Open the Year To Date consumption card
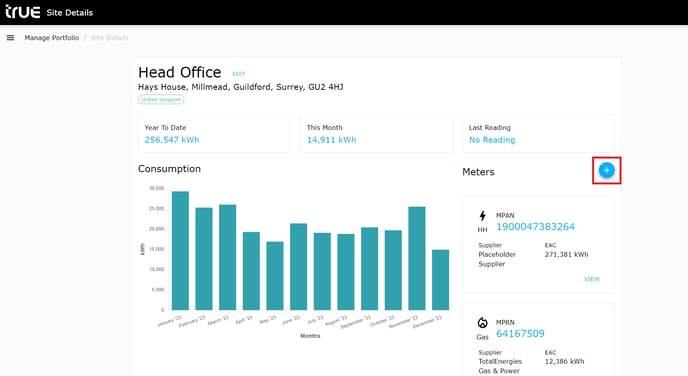Viewport: 688px width, 376px height. point(214,134)
